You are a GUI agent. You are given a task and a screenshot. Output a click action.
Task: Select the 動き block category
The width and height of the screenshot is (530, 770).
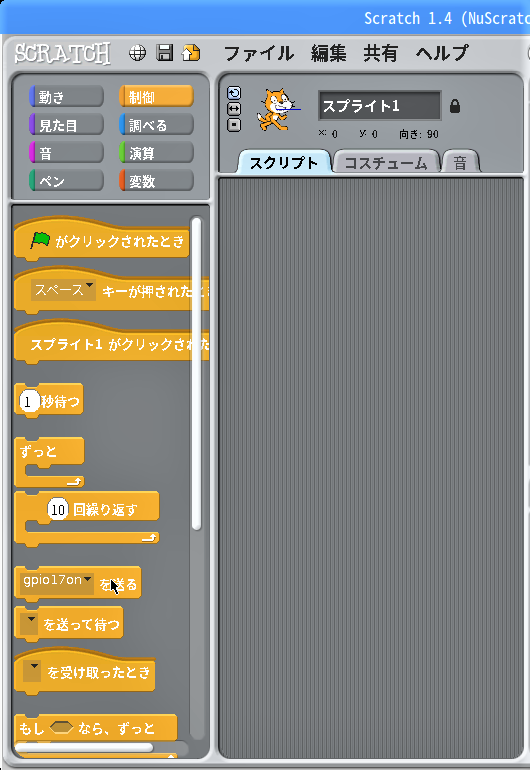click(x=66, y=97)
